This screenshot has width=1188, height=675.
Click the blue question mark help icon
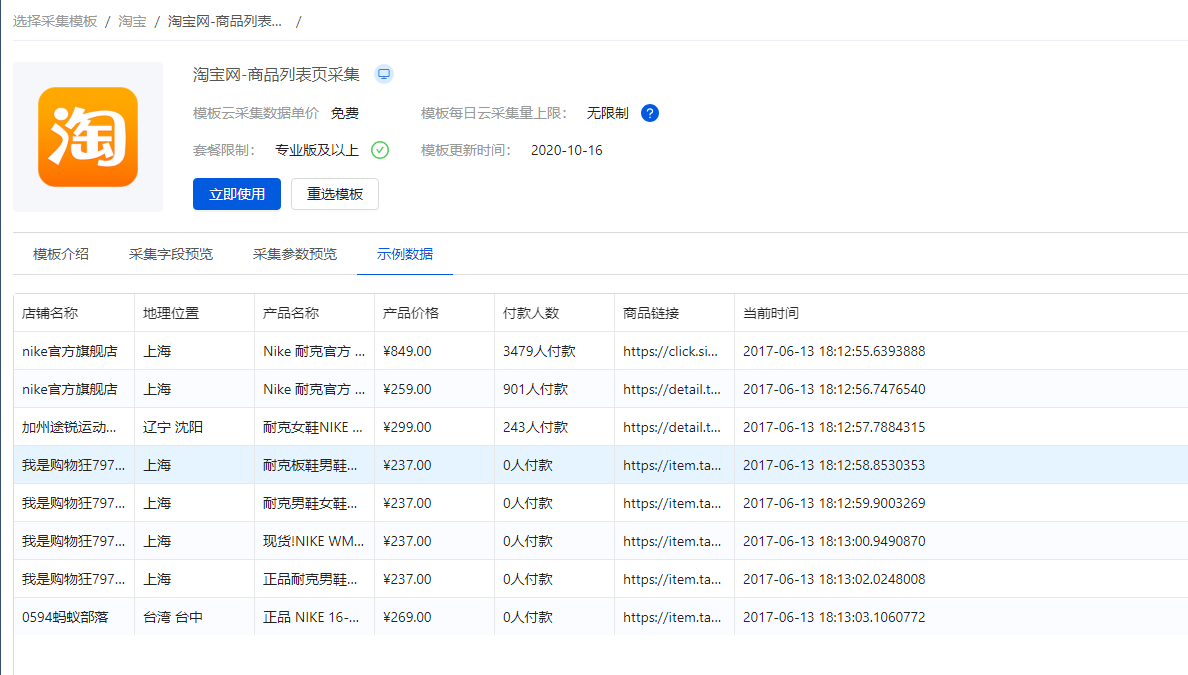click(649, 113)
